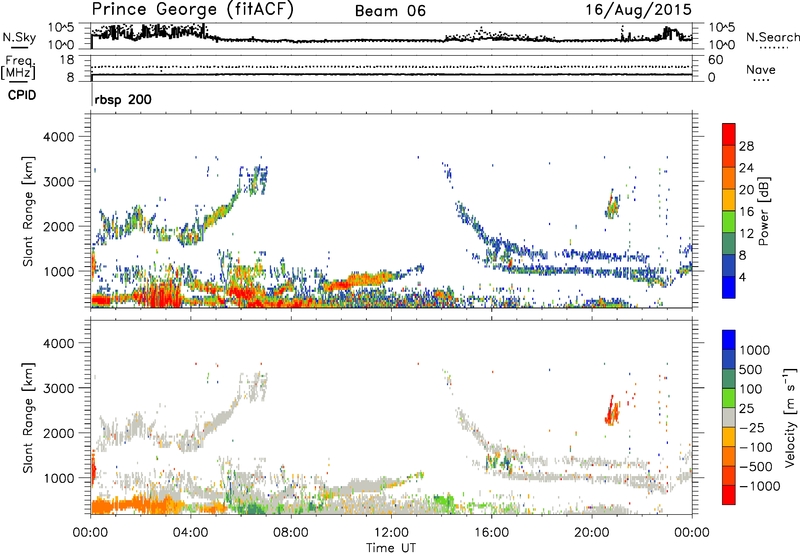Viewport: 800px width, 554px height.
Task: Click the 'Beam 06' label
Action: tap(390, 11)
